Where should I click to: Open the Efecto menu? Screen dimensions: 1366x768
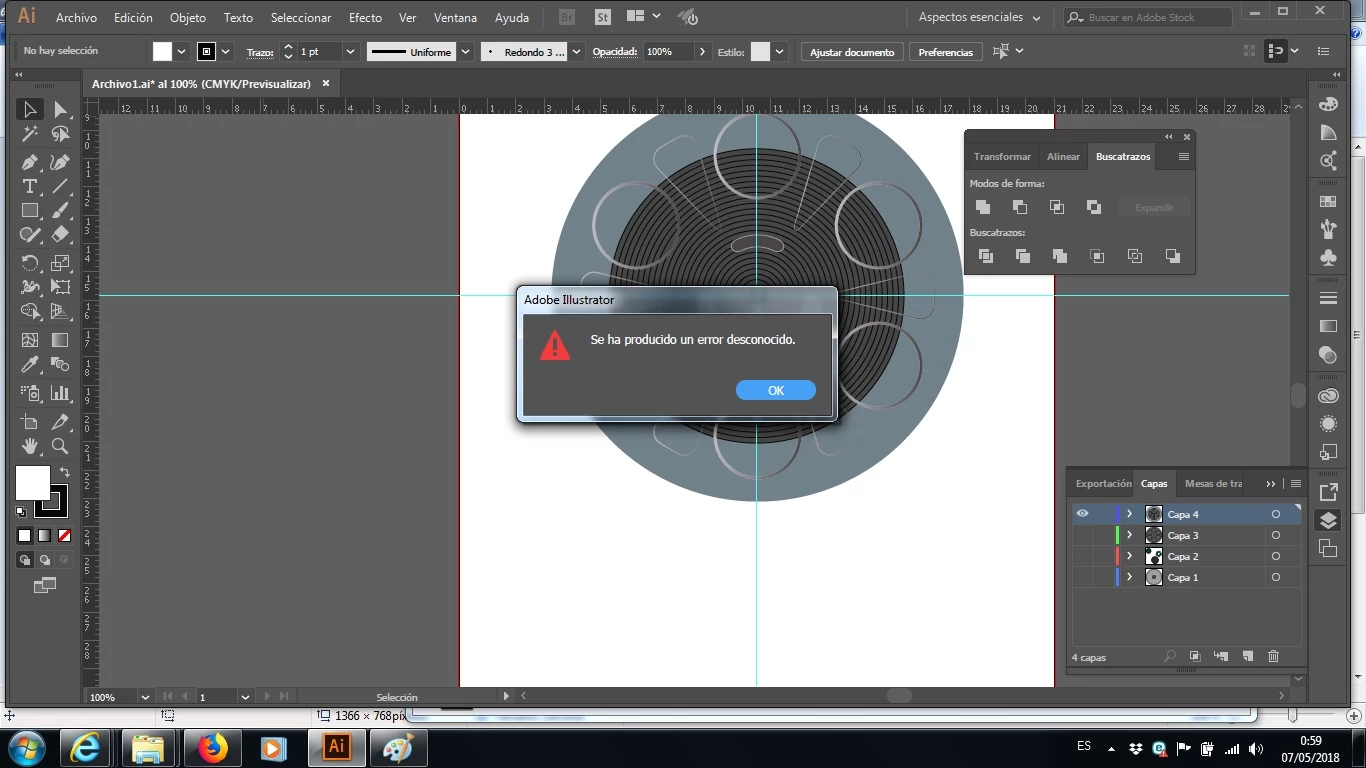(x=365, y=18)
